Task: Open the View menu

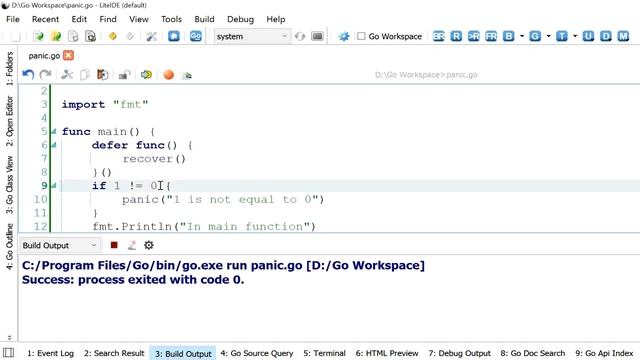Action: click(x=139, y=19)
